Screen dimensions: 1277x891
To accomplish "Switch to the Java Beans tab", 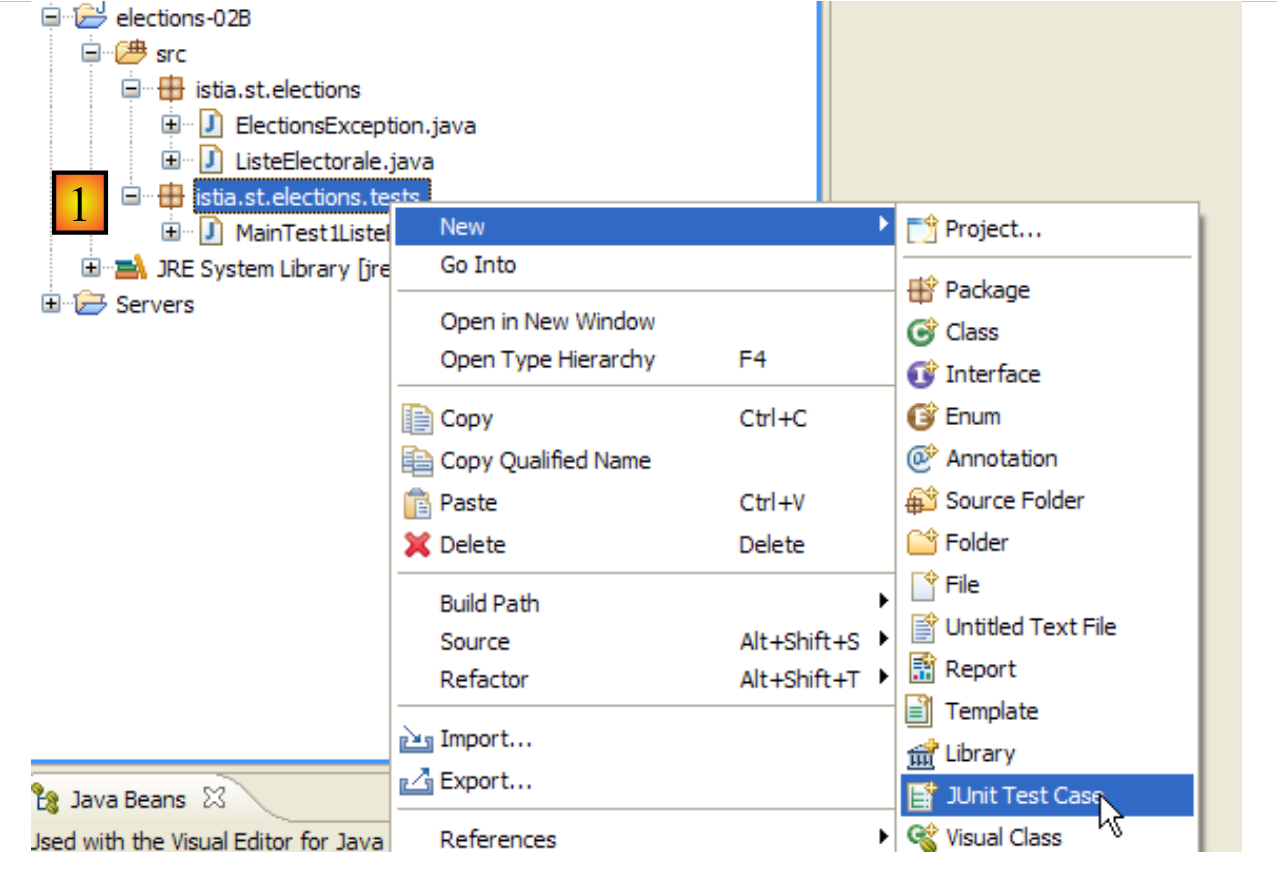I will click(x=127, y=800).
